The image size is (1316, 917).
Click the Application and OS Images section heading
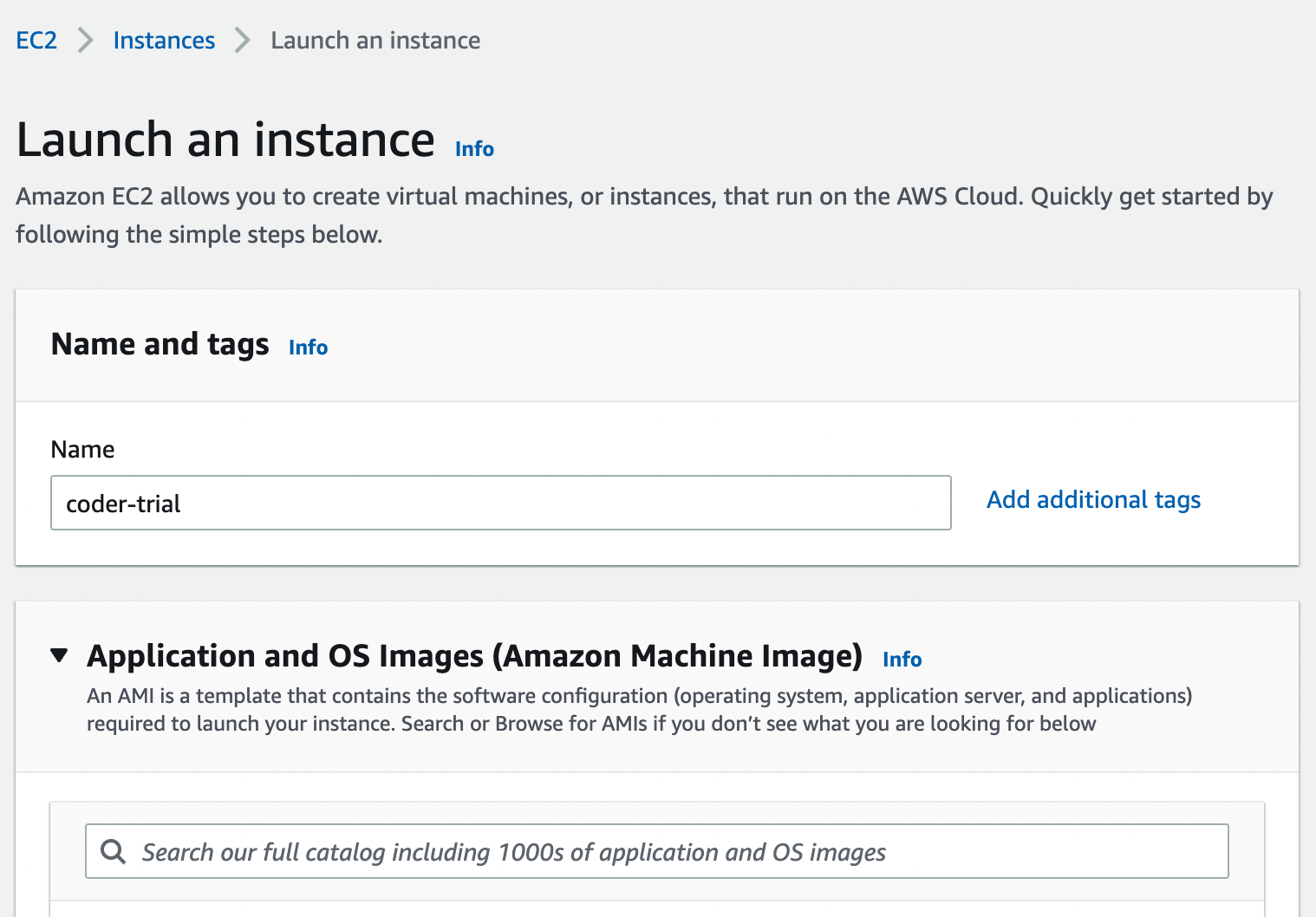pos(474,656)
